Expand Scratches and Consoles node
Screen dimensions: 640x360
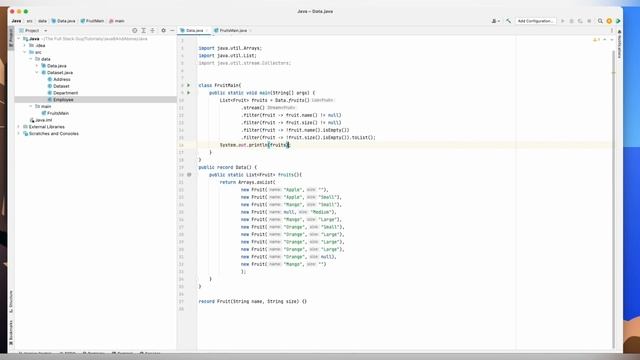[x=18, y=133]
